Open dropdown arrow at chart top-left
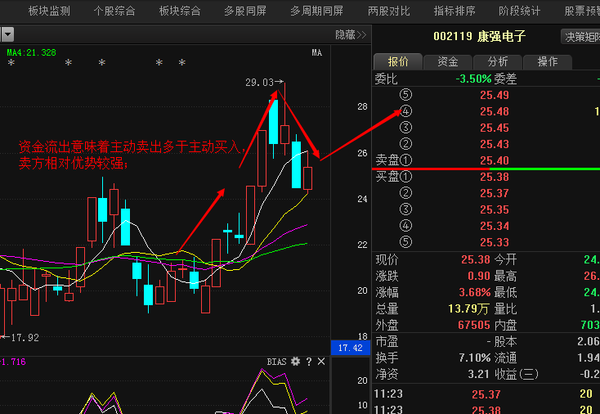 tap(8, 35)
